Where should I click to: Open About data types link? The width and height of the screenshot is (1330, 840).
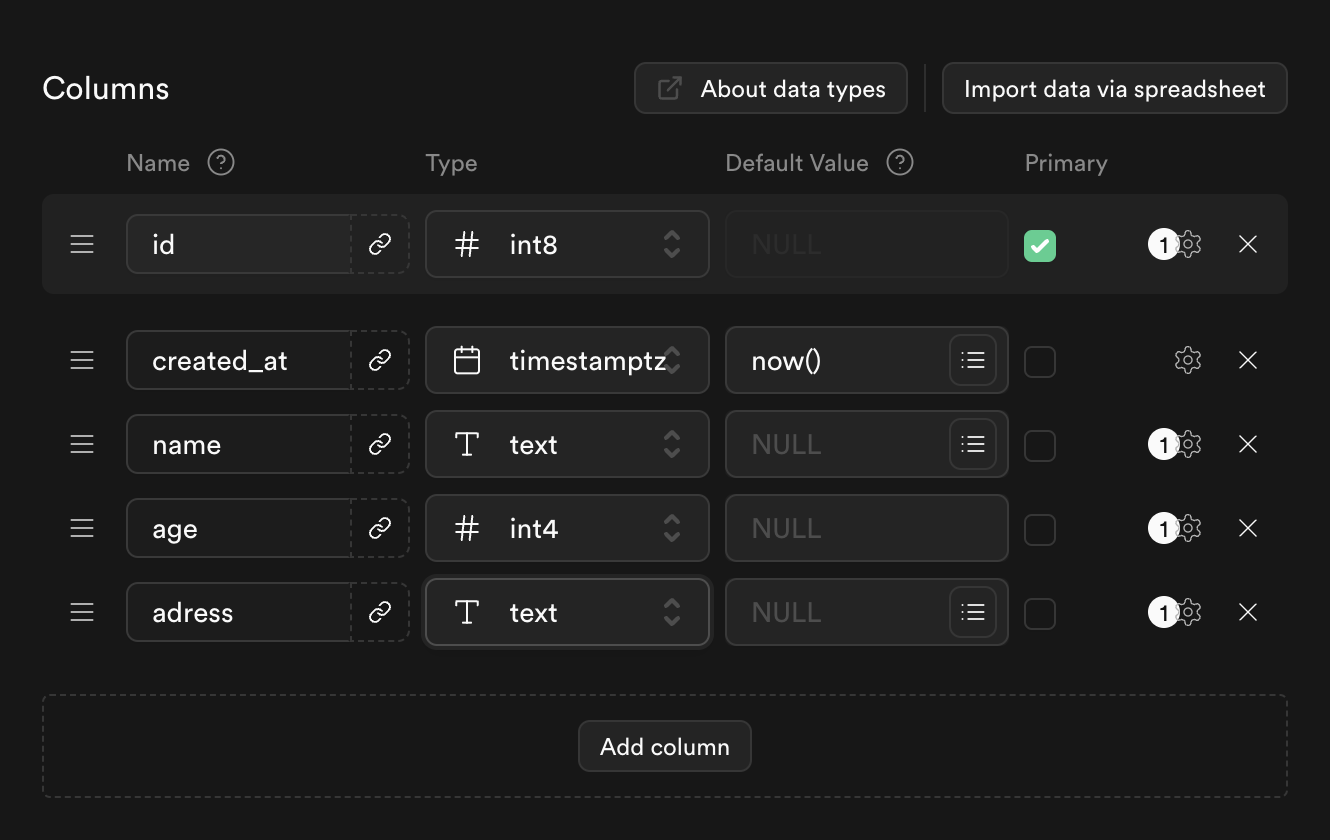tap(771, 89)
